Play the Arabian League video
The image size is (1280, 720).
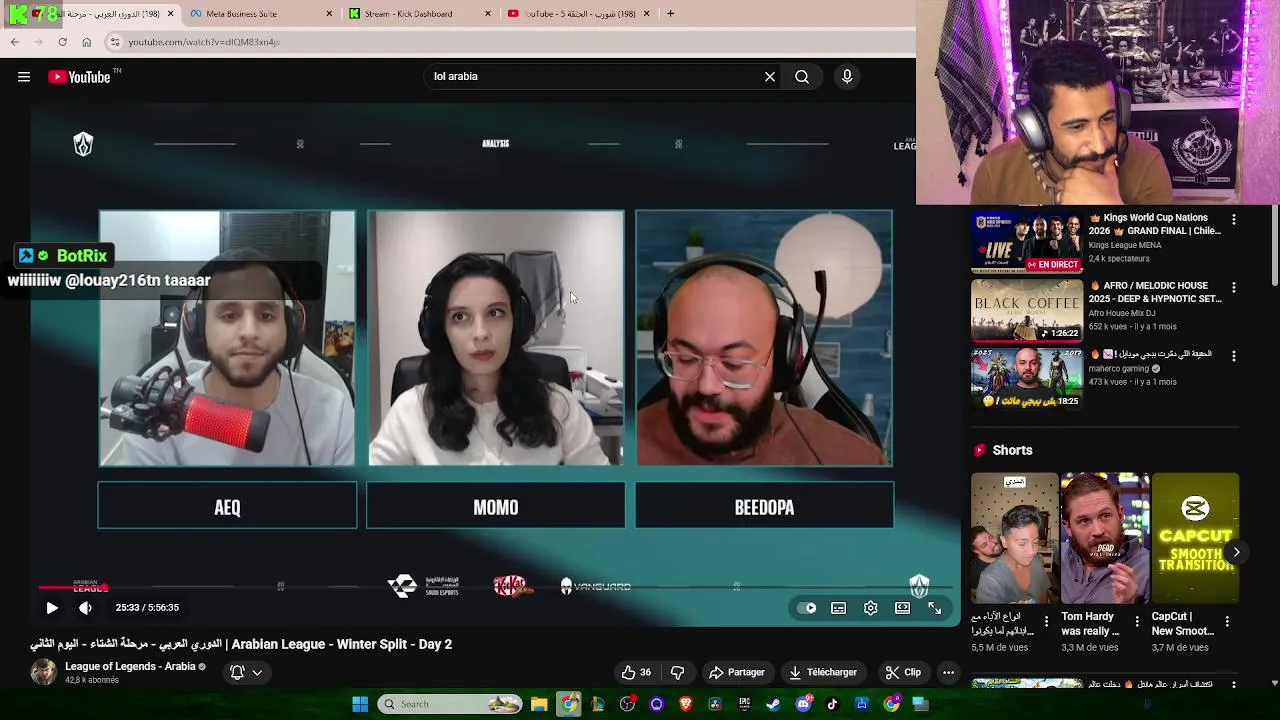pyautogui.click(x=52, y=608)
